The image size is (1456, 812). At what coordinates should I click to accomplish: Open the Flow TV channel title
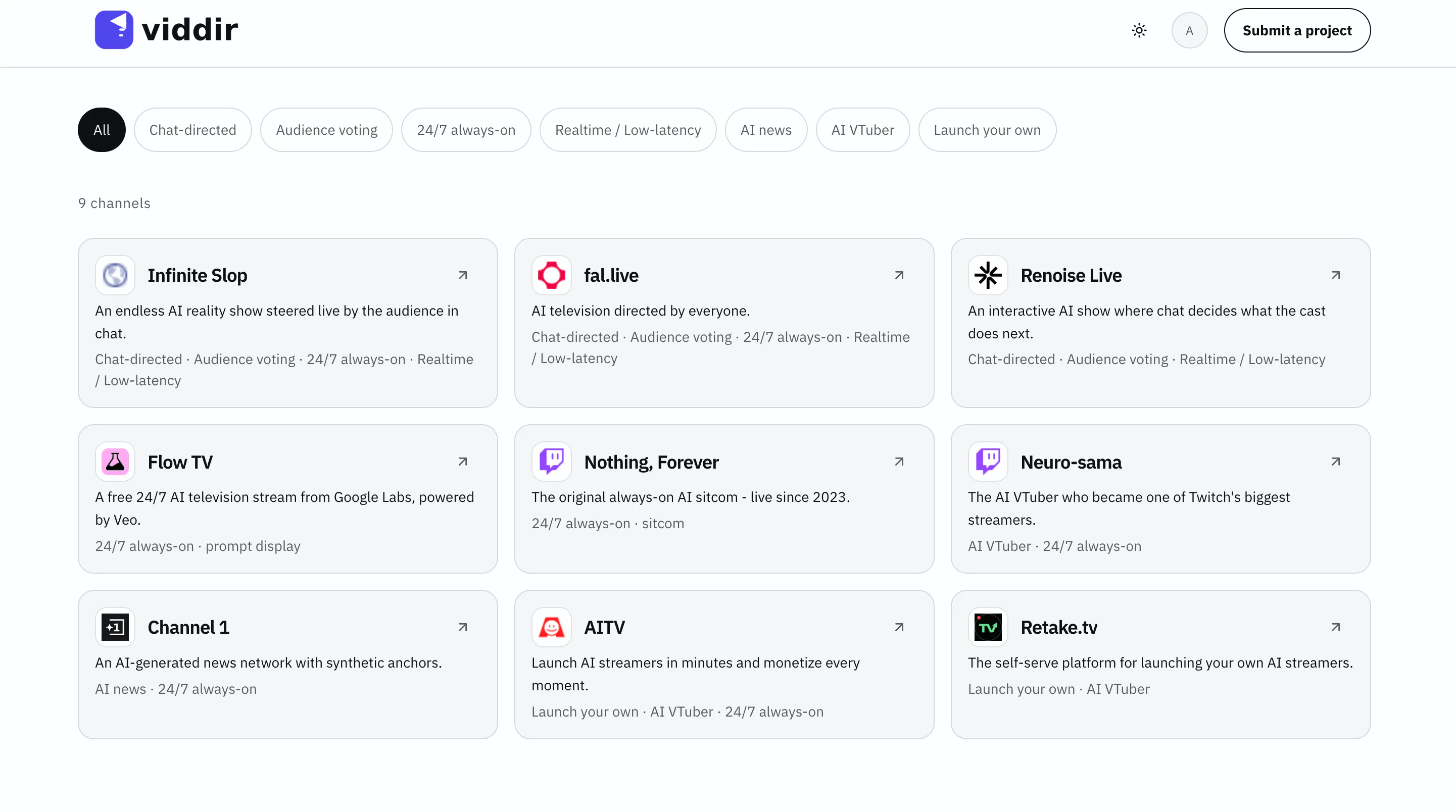point(180,462)
